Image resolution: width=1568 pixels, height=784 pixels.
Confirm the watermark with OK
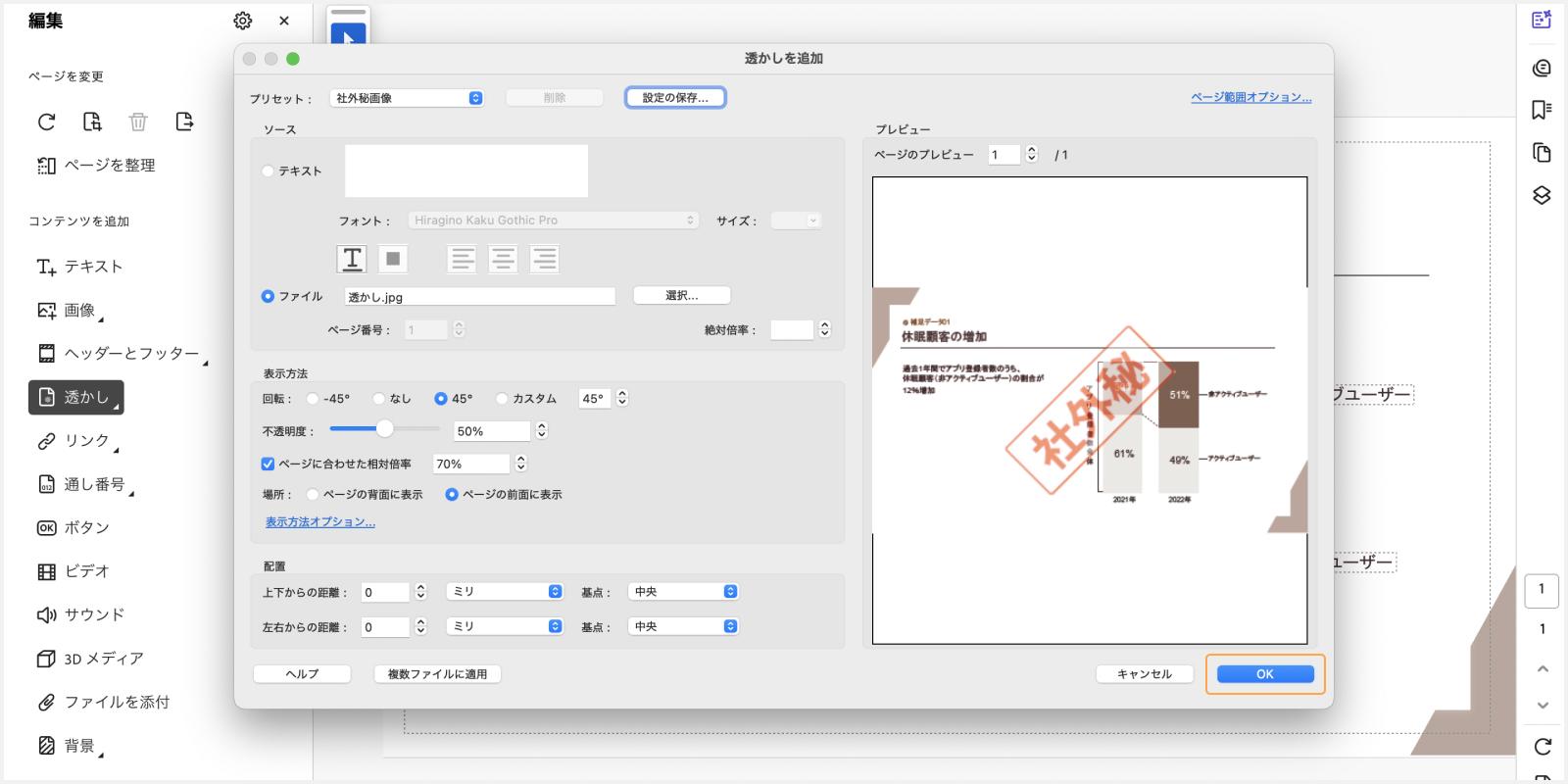(1265, 674)
